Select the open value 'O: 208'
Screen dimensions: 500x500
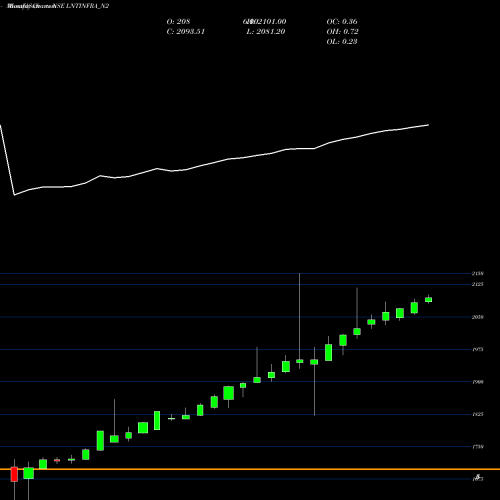(178, 22)
